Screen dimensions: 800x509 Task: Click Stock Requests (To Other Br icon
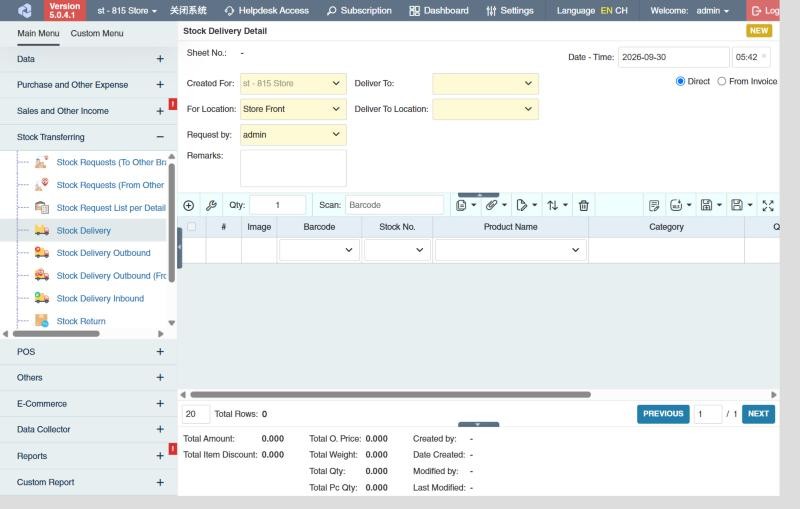coord(41,162)
